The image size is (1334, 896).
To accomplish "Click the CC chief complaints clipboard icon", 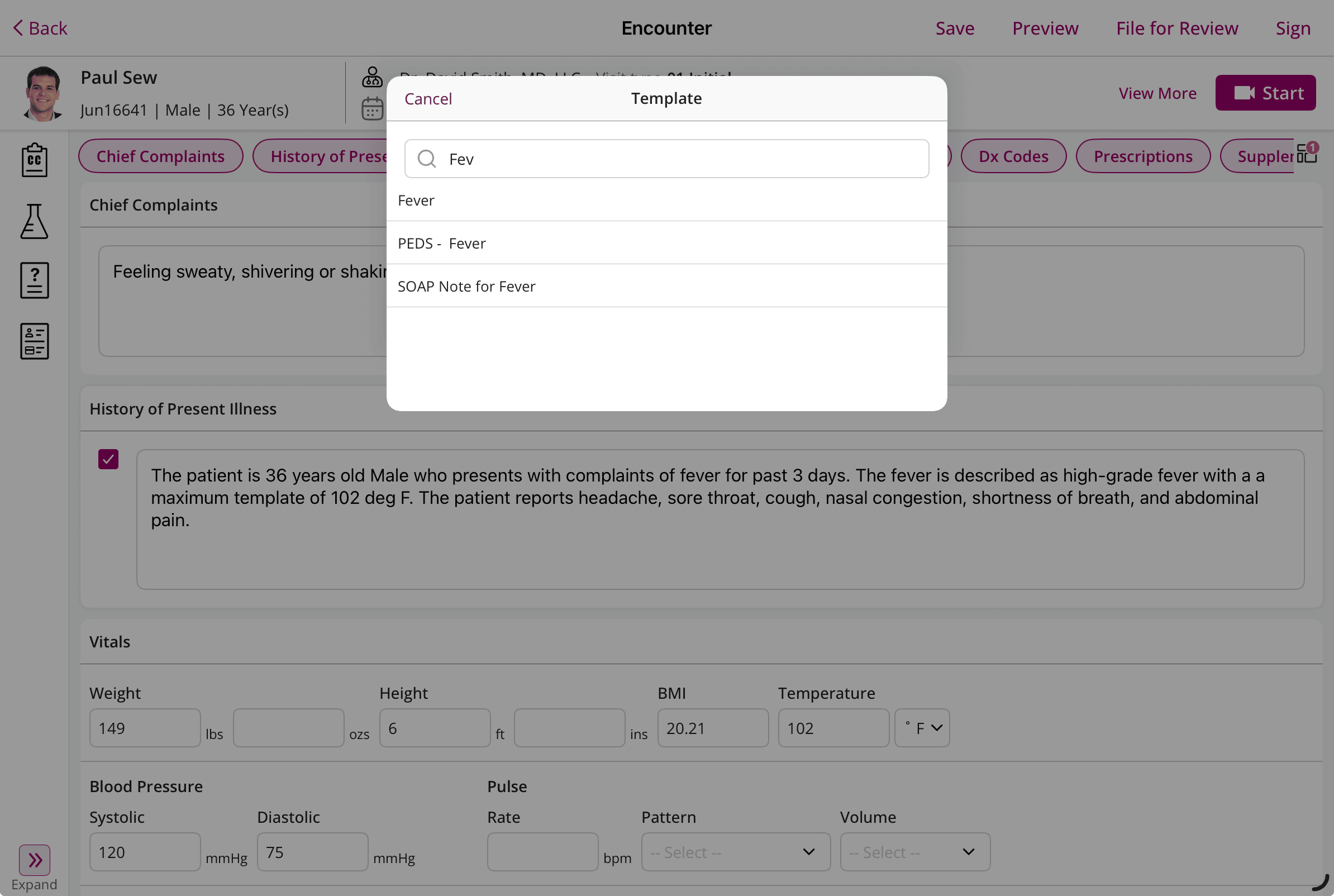I will click(x=34, y=160).
